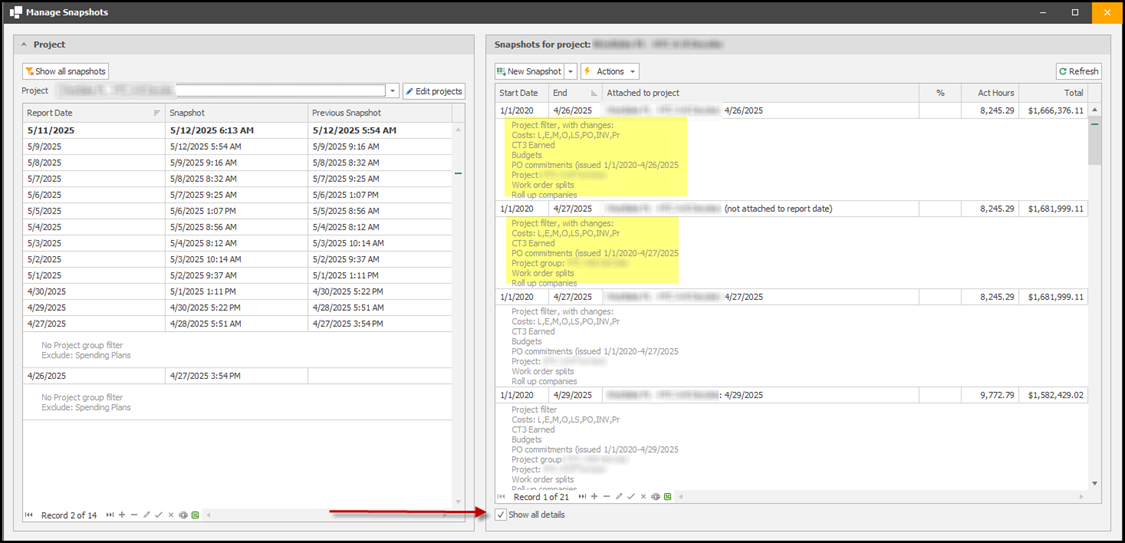Click the Edit projects button
This screenshot has width=1125, height=543.
click(434, 91)
